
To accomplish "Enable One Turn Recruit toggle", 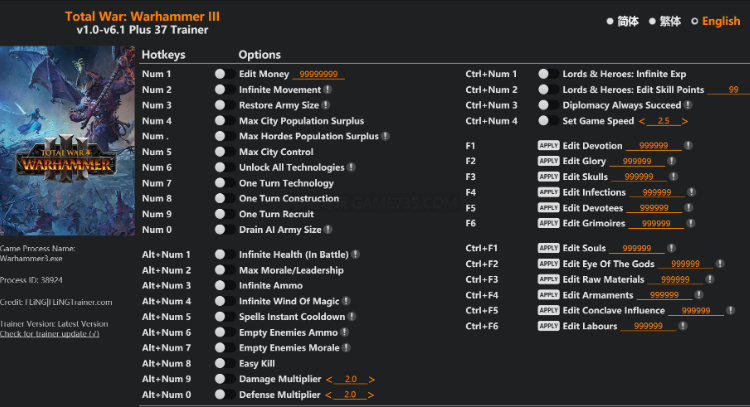I will click(x=224, y=214).
